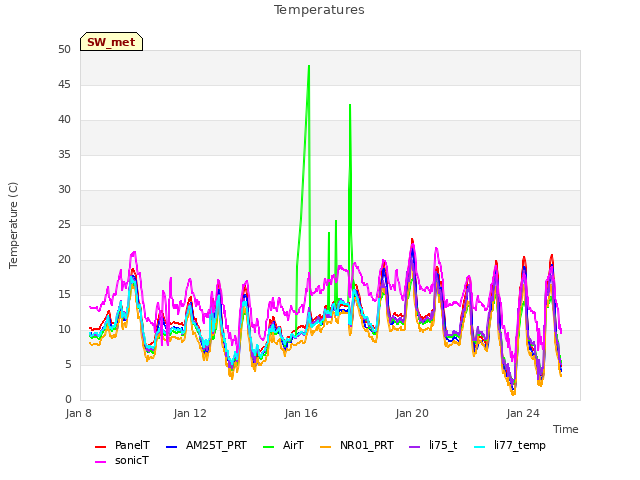640x480 pixels.
Task: Click the magenta sonicT color marker
Action: coord(100,462)
